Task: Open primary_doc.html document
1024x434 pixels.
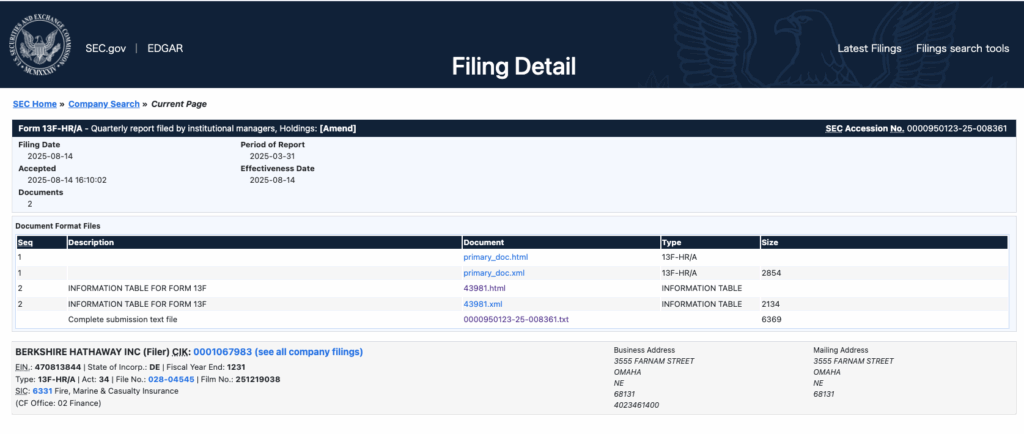Action: click(x=495, y=257)
